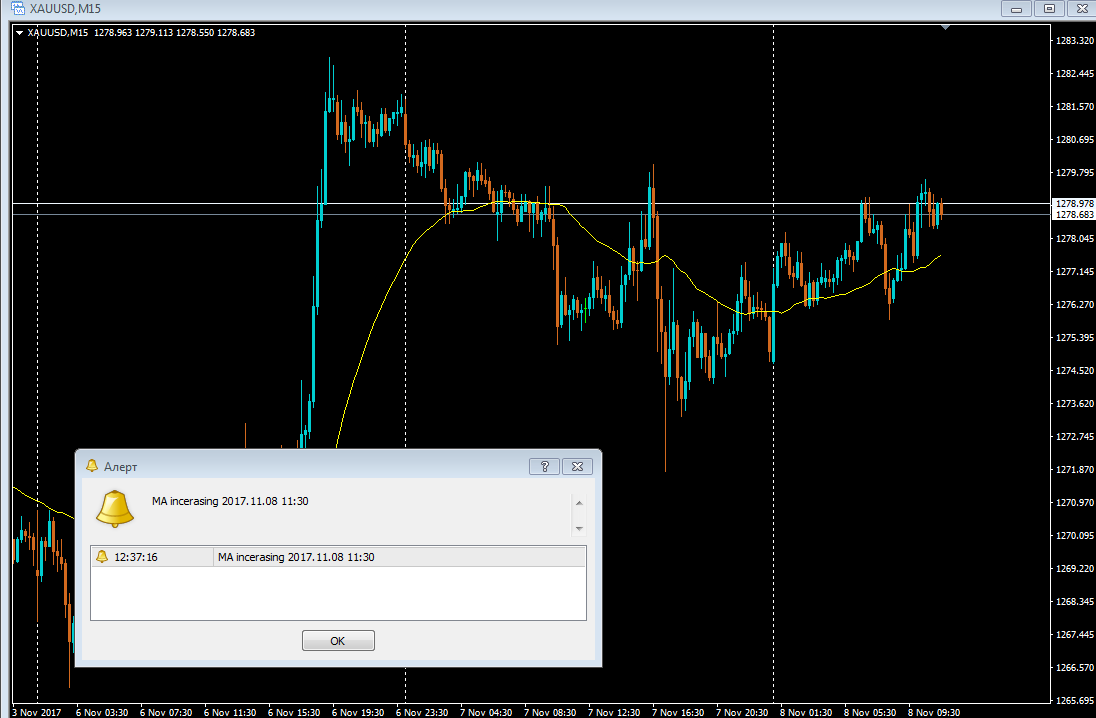Restore down the XAUUSD,M15 chart window
Viewport: 1096px width, 718px height.
1049,8
